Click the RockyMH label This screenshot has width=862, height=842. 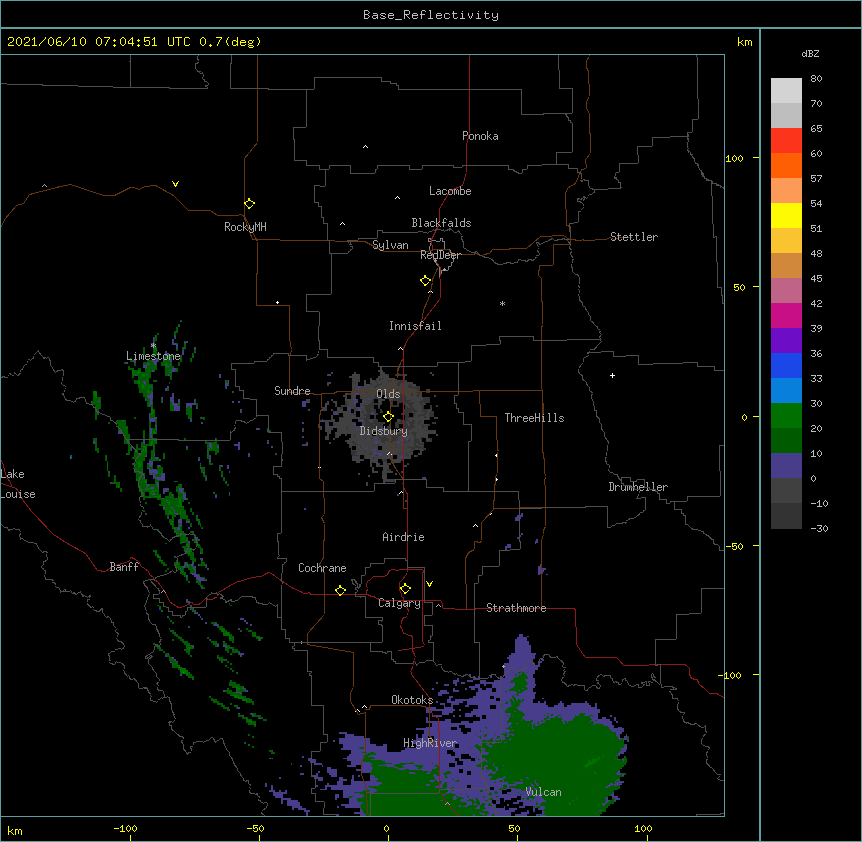[x=245, y=227]
